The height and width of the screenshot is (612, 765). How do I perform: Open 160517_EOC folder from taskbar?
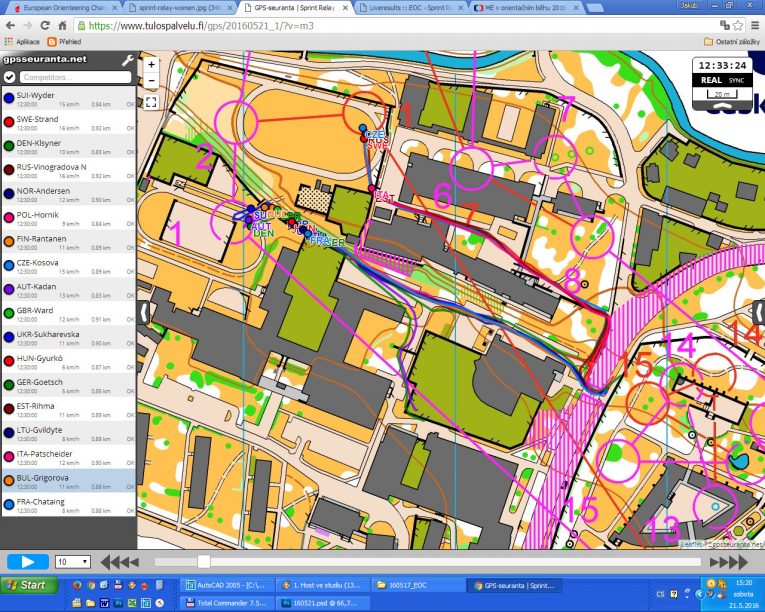[x=418, y=585]
